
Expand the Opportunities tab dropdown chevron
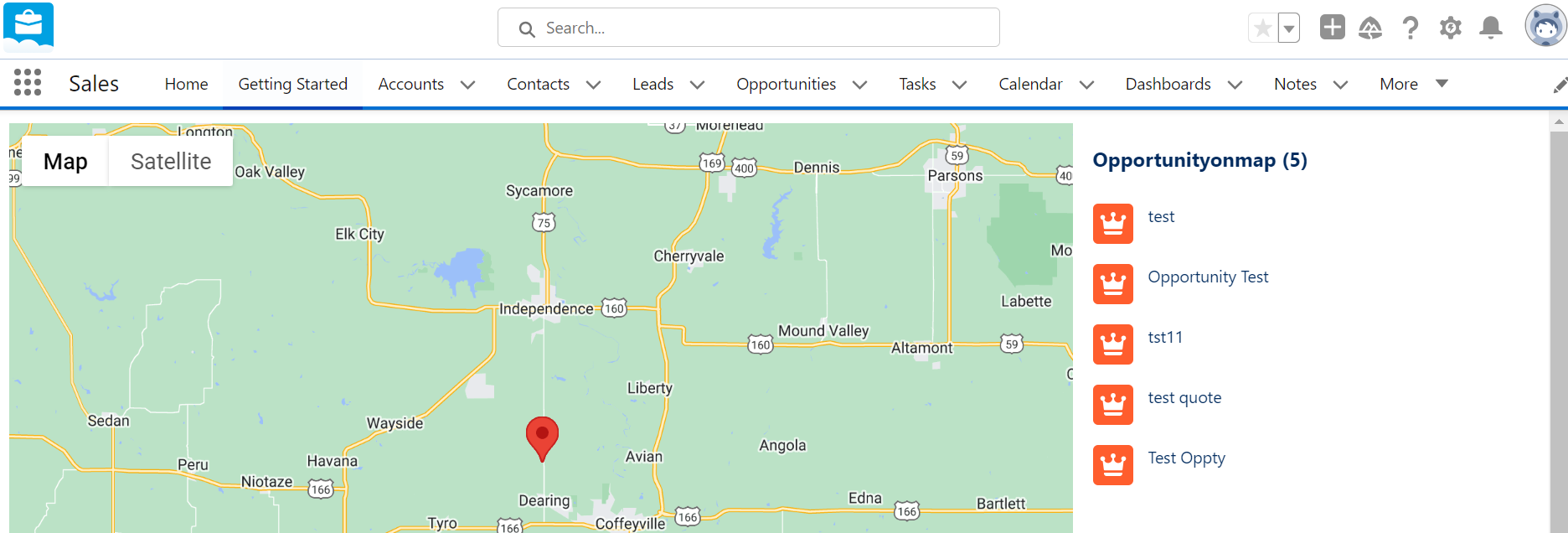pos(859,85)
